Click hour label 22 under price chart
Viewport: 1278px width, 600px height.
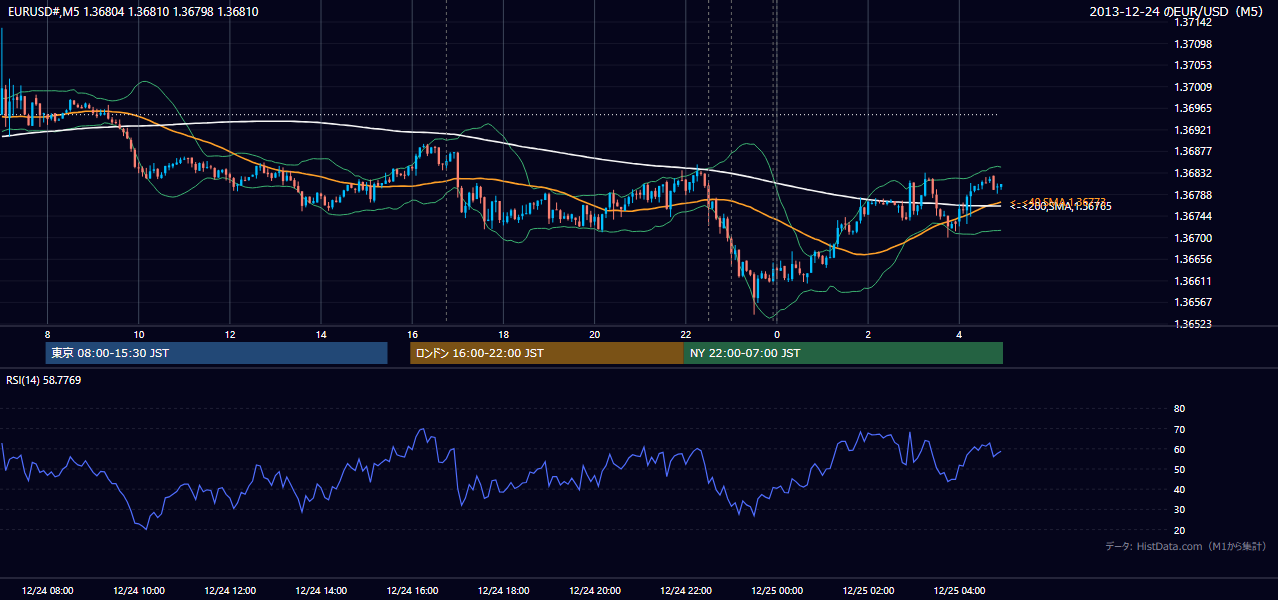(x=686, y=334)
